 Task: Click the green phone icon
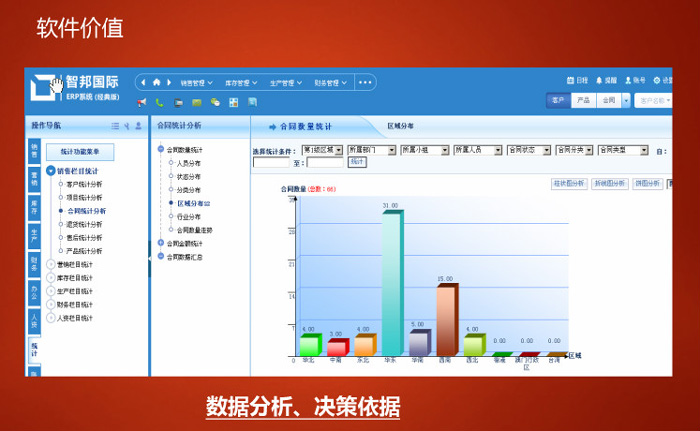159,102
